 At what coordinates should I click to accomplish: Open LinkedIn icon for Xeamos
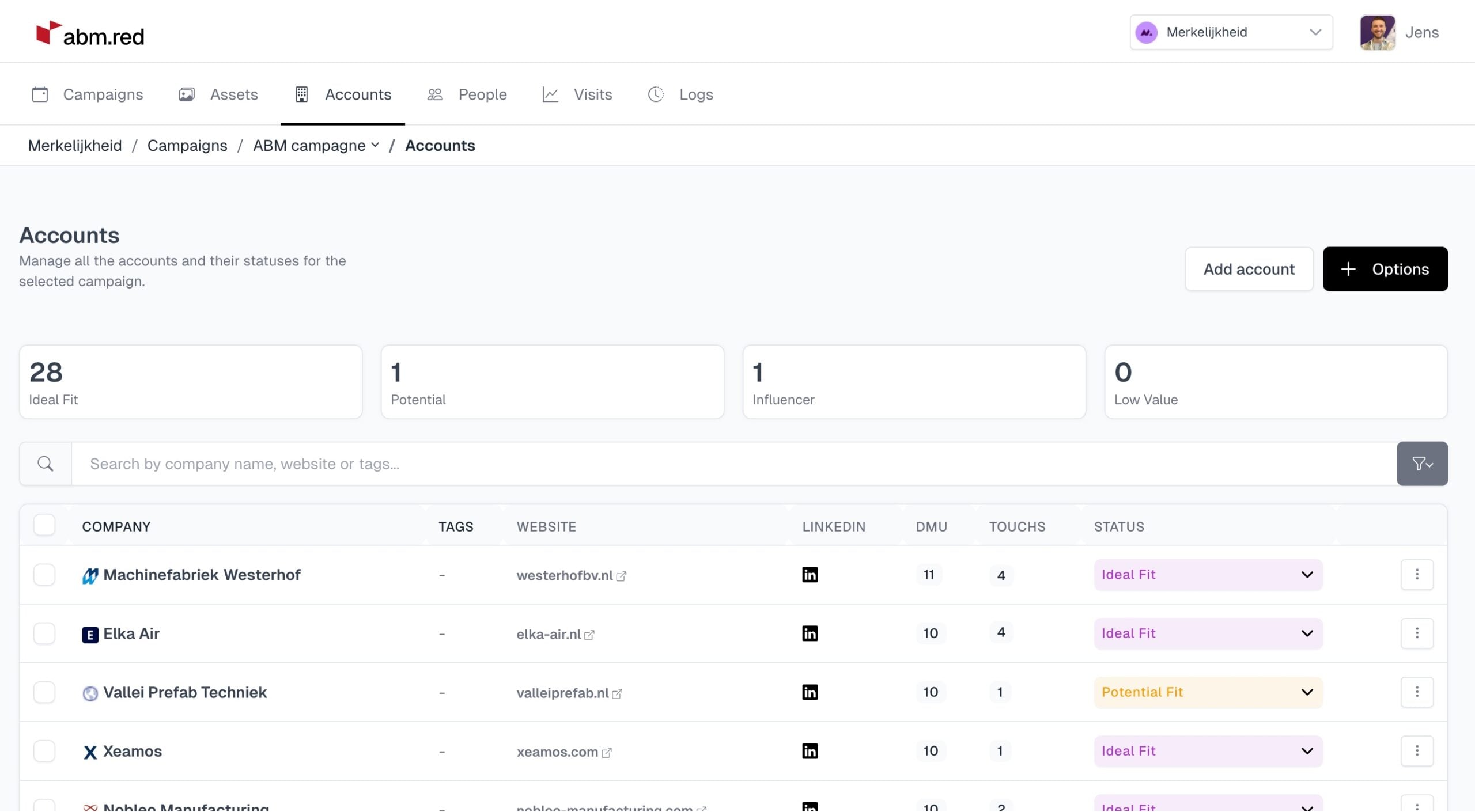click(810, 751)
